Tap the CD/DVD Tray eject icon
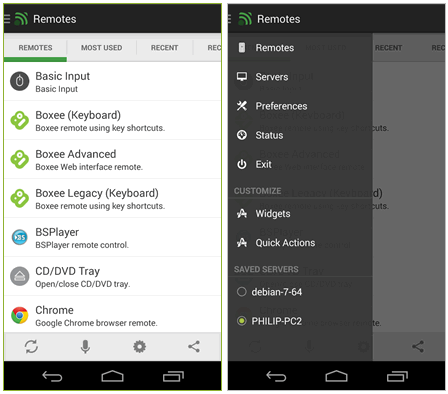The width and height of the screenshot is (448, 394). (x=20, y=276)
